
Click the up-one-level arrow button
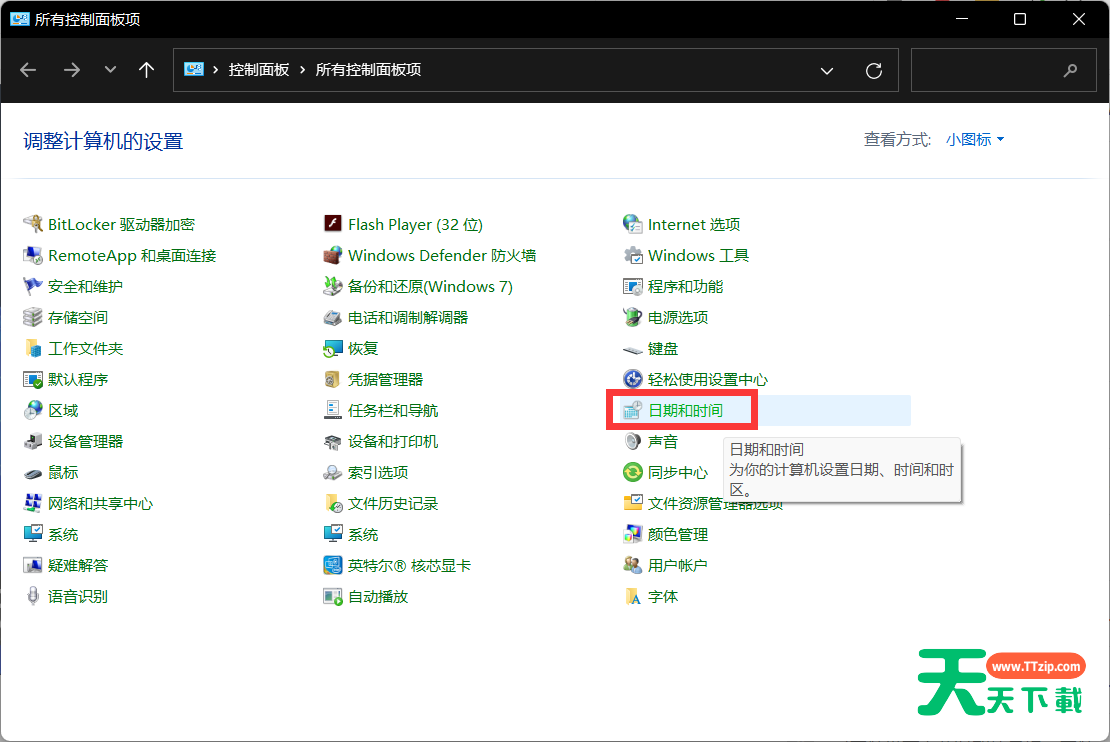pos(147,70)
